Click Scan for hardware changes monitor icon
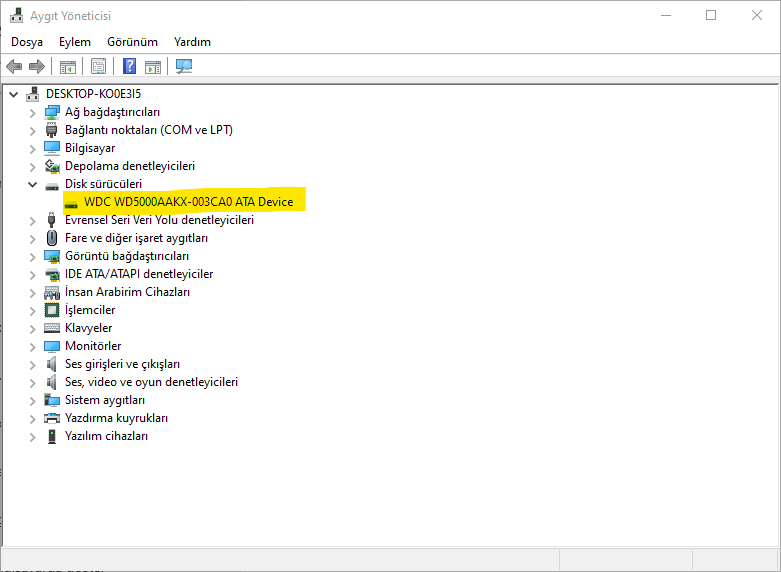Viewport: 781px width, 572px height. (184, 66)
